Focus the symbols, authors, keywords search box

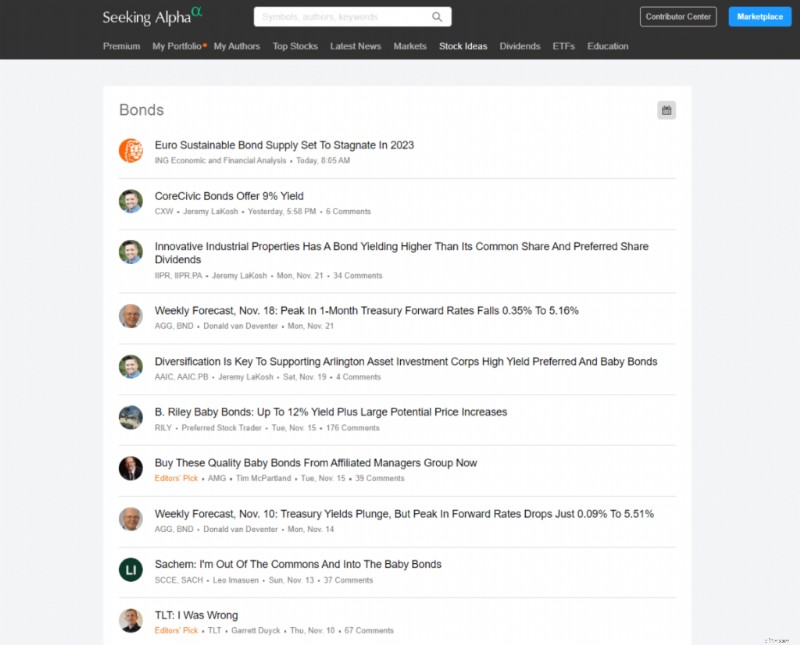(353, 17)
